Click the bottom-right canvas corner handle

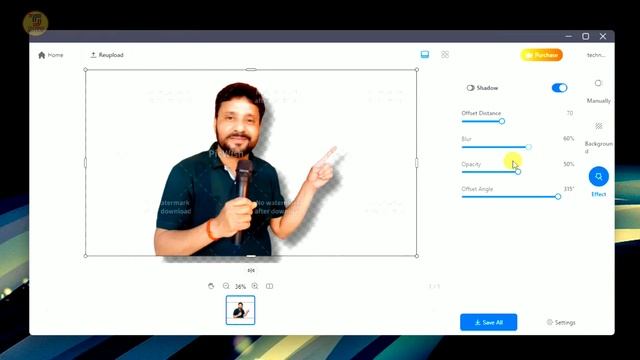pyautogui.click(x=417, y=256)
